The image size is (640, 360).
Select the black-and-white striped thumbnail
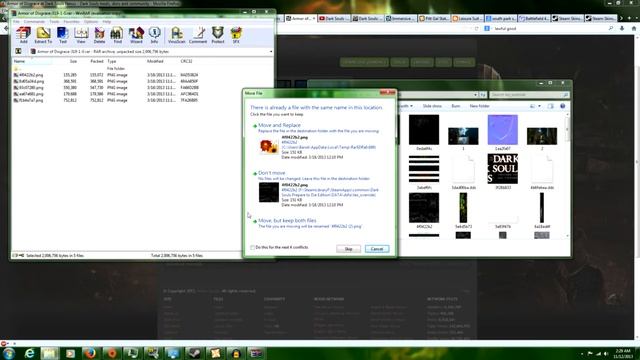[x=424, y=169]
